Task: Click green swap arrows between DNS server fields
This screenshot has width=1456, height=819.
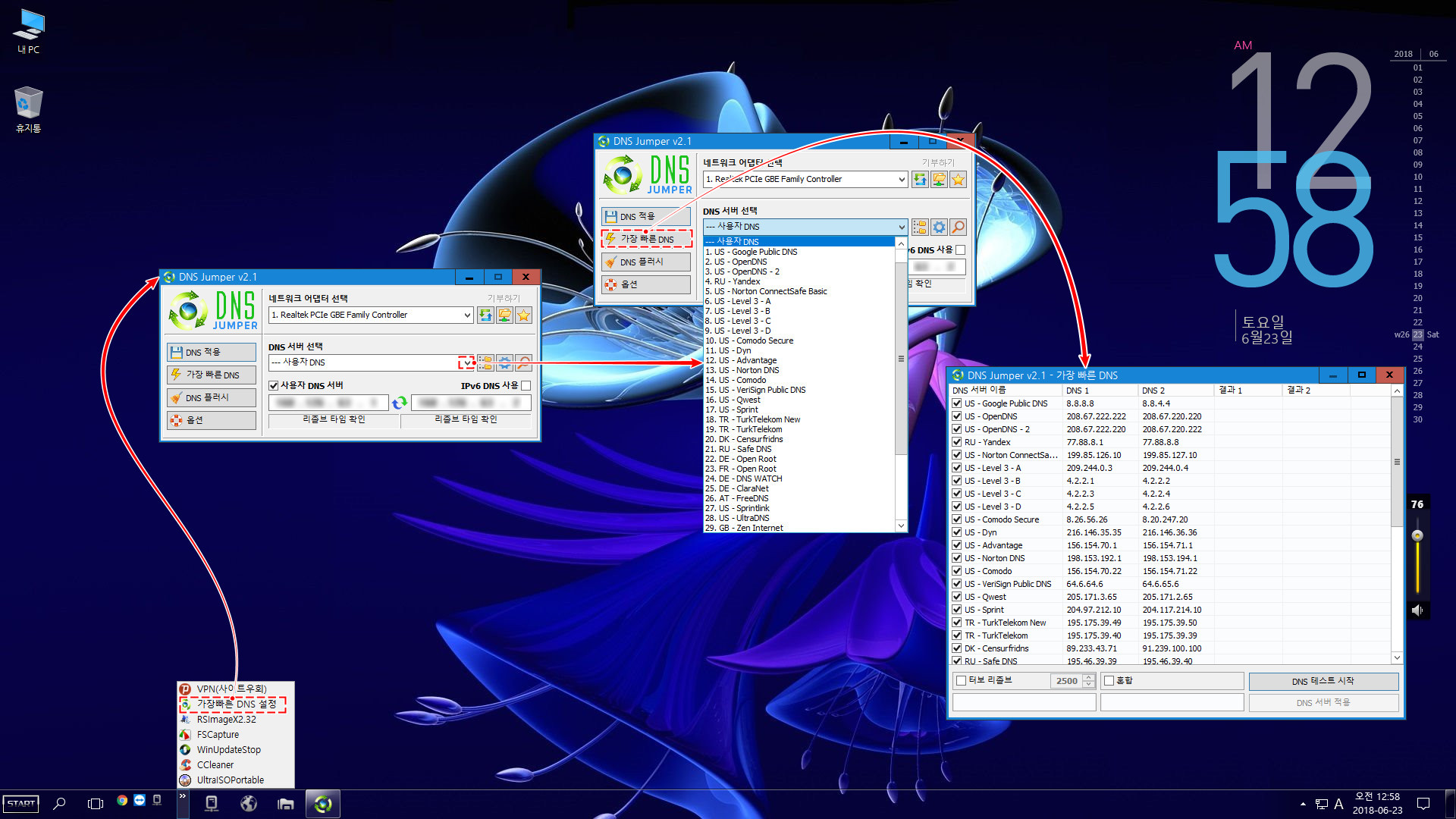Action: tap(400, 403)
